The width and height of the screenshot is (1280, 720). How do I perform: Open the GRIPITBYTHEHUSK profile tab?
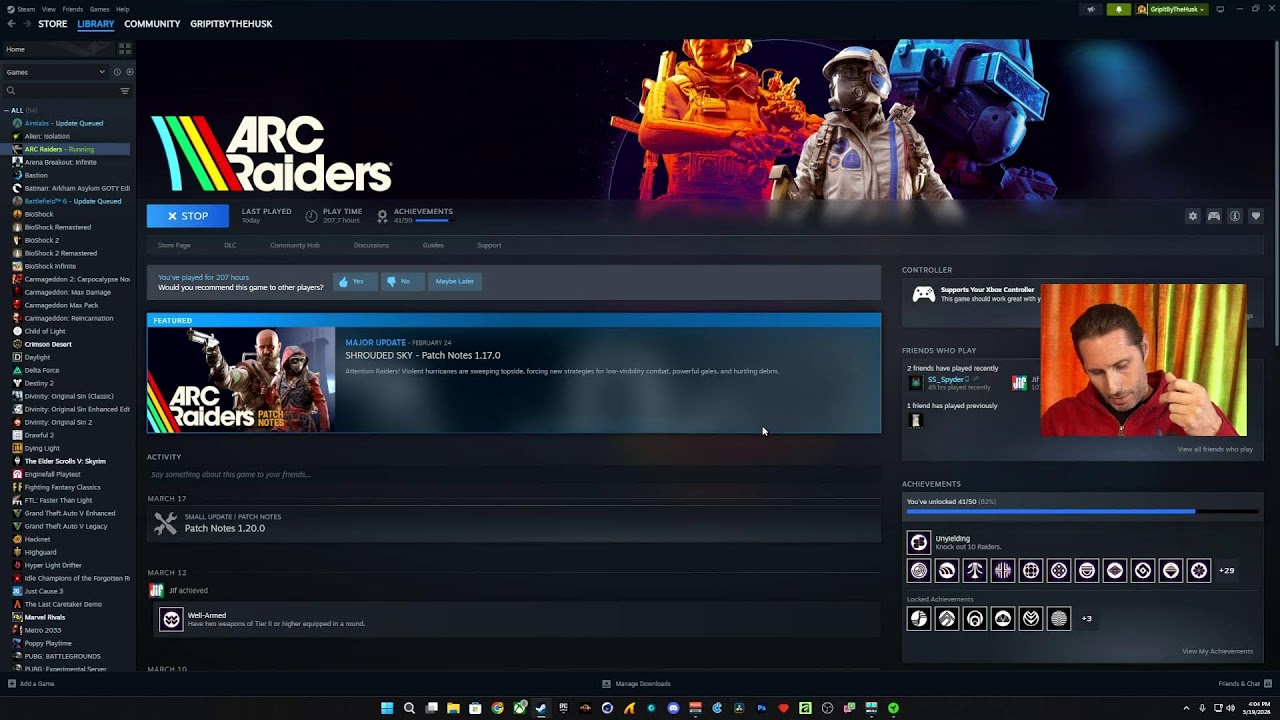click(231, 24)
